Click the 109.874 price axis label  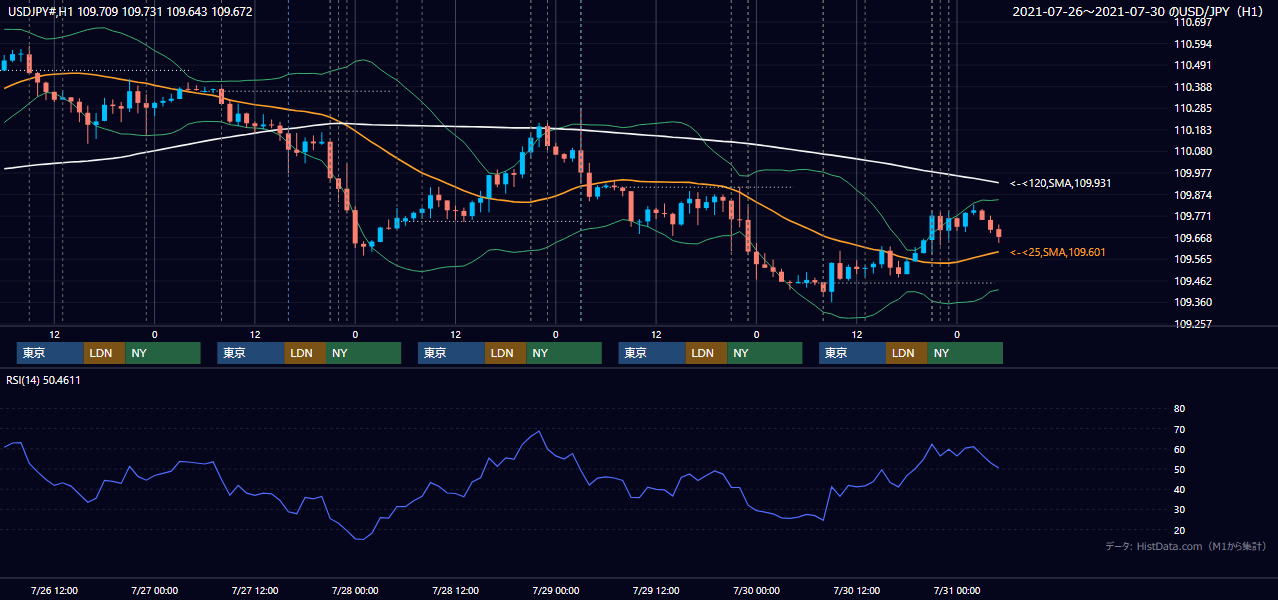coord(1192,195)
